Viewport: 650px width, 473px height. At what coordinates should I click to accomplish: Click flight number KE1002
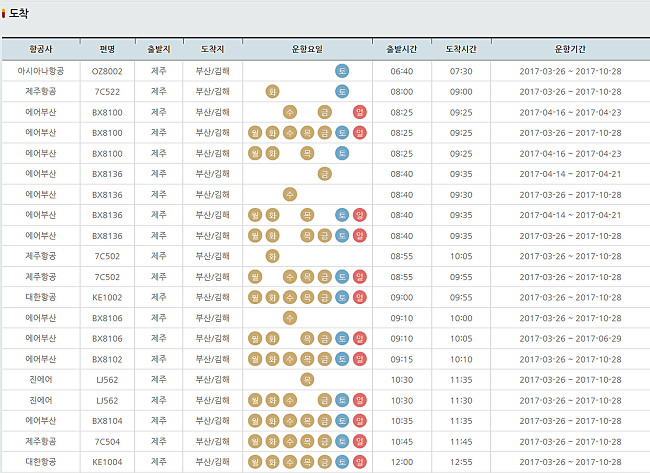[x=107, y=297]
